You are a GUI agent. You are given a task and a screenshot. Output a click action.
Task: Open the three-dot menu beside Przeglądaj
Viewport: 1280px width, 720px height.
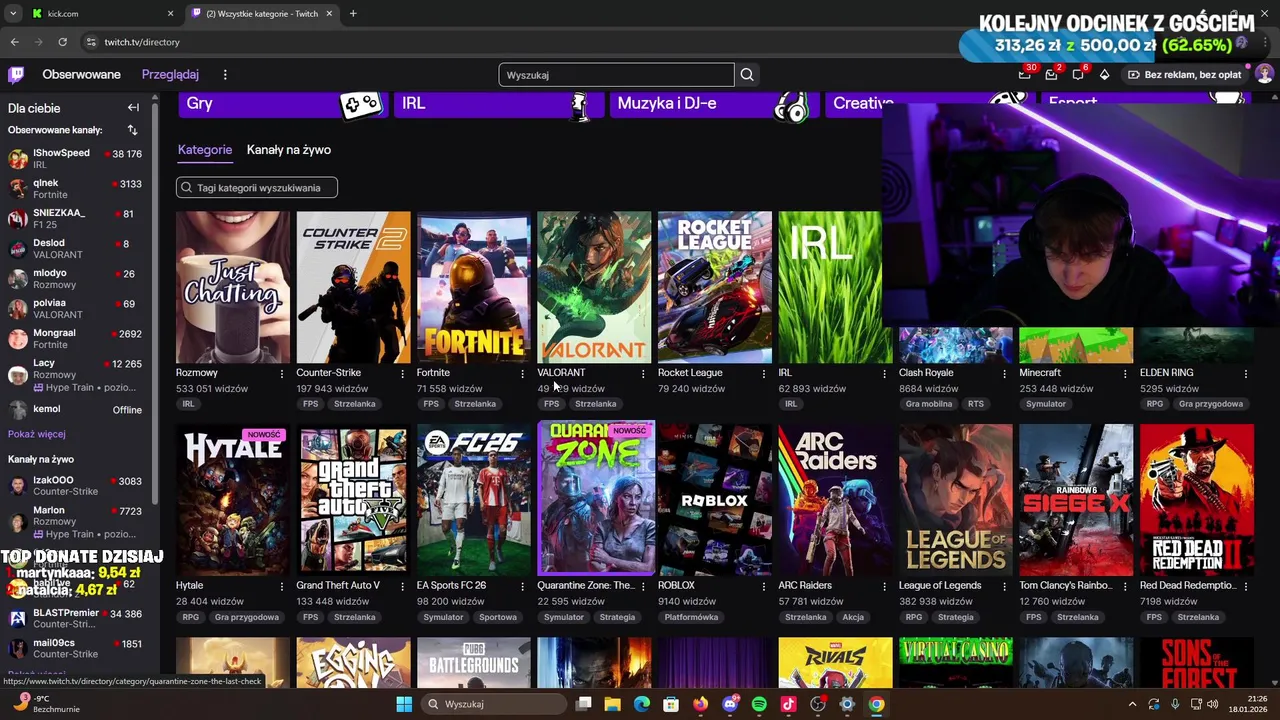(225, 75)
